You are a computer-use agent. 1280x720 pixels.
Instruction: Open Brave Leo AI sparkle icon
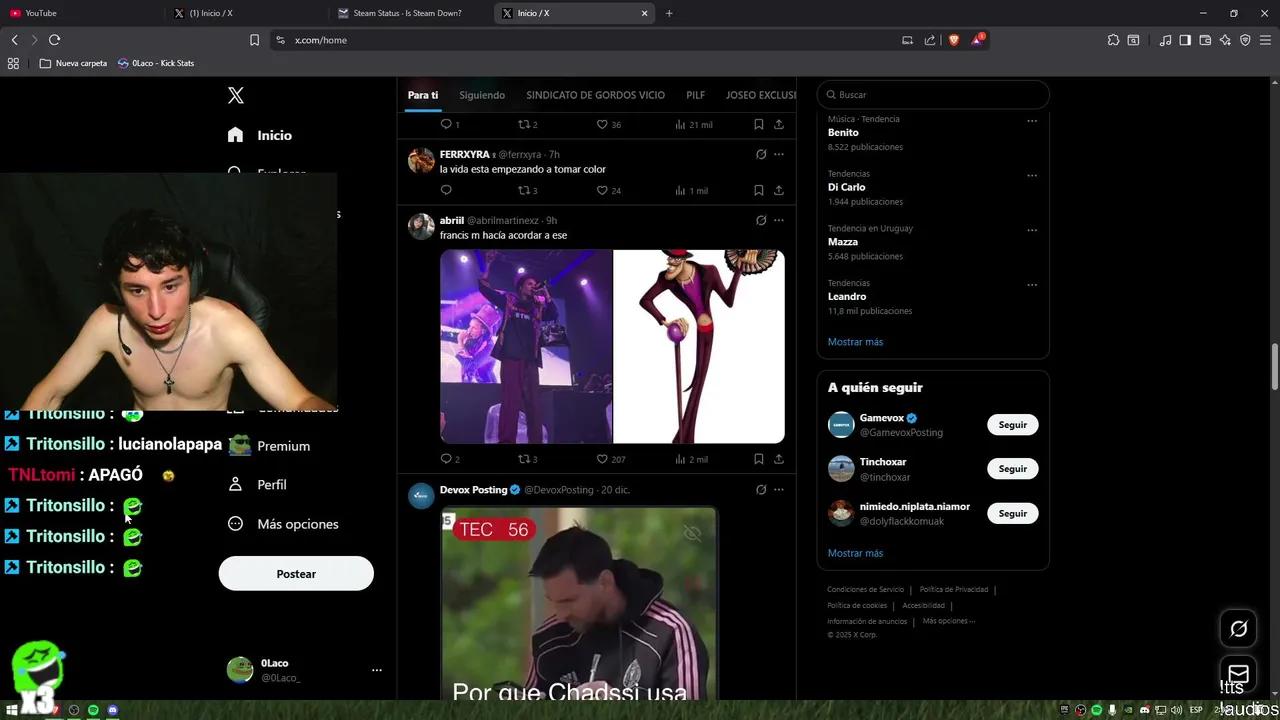(1225, 40)
